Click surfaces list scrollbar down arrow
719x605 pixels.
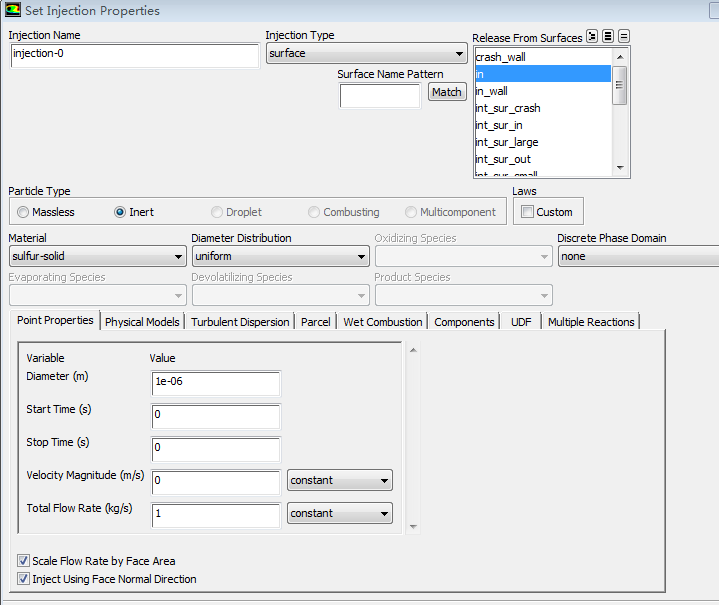click(x=620, y=168)
